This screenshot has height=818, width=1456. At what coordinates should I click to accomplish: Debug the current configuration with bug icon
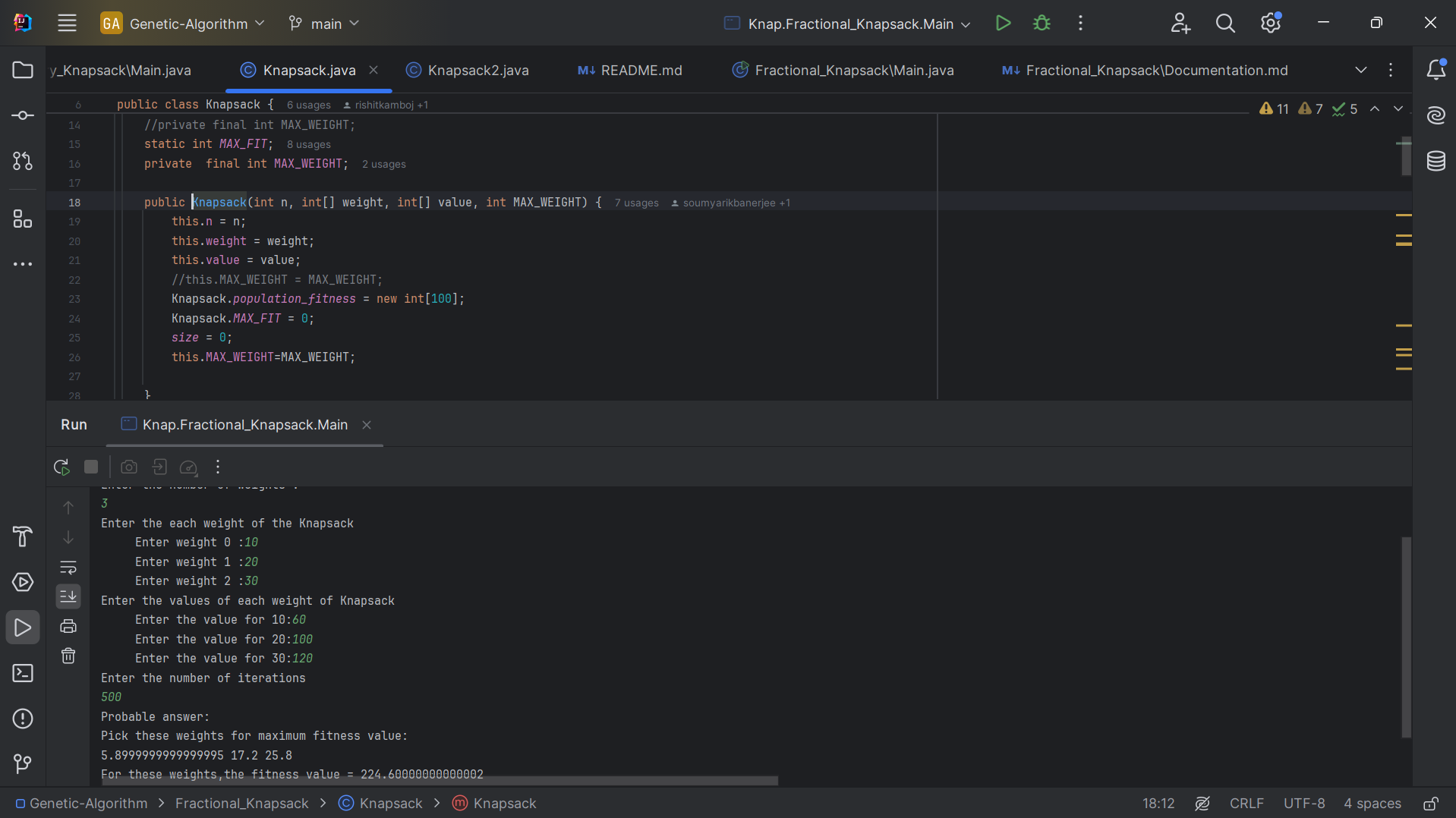pos(1042,24)
